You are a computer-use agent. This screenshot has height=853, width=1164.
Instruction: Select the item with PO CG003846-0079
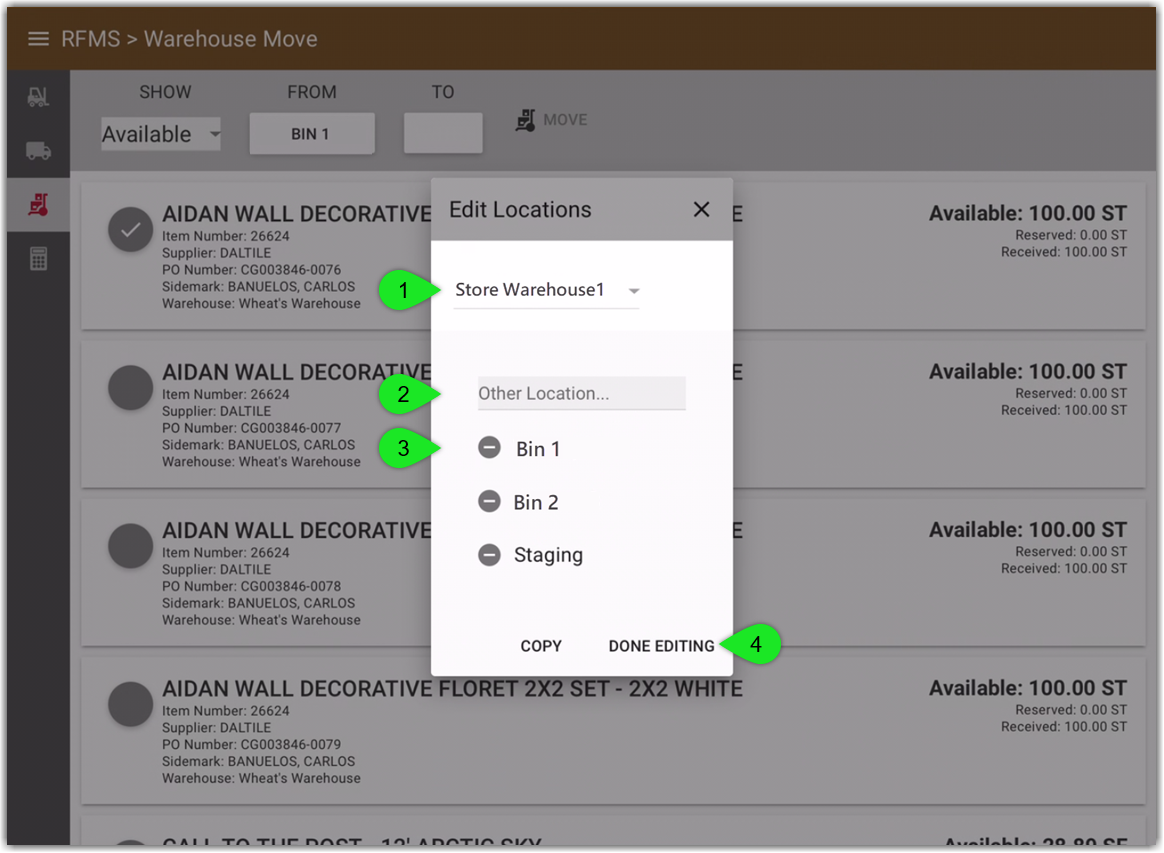(131, 704)
